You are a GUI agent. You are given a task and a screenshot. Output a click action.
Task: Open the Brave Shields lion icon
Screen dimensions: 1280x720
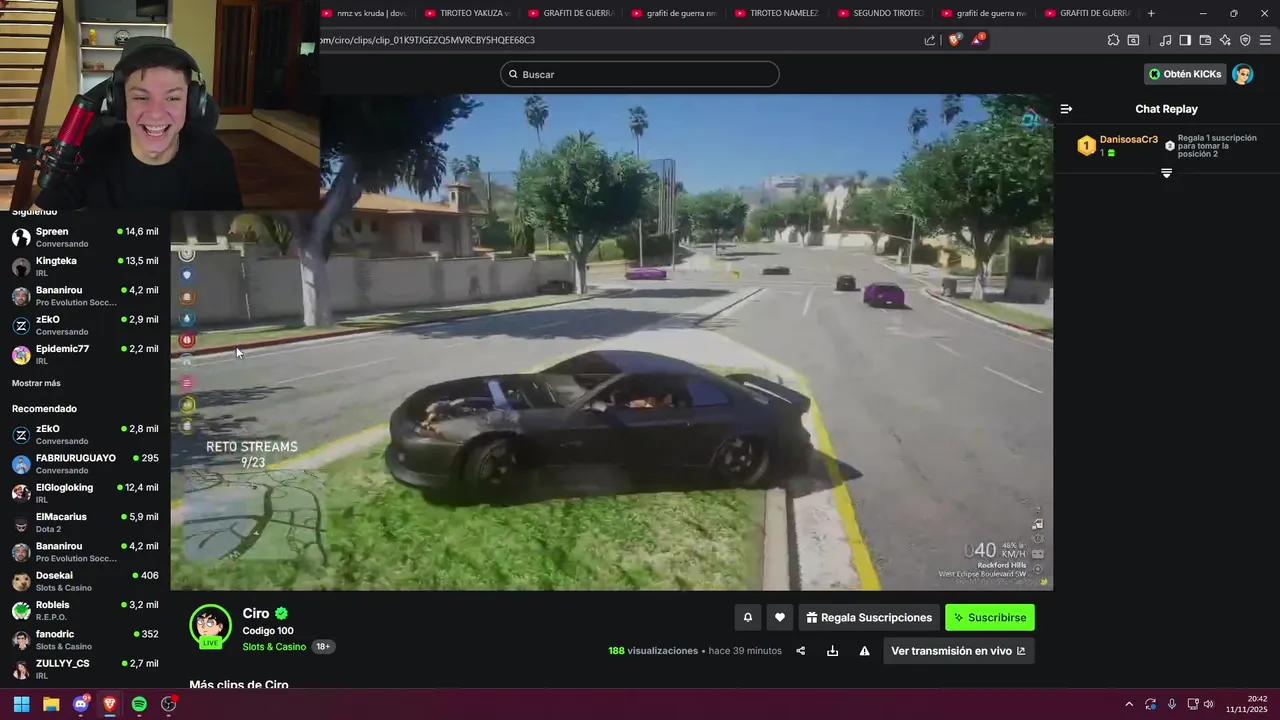[954, 40]
